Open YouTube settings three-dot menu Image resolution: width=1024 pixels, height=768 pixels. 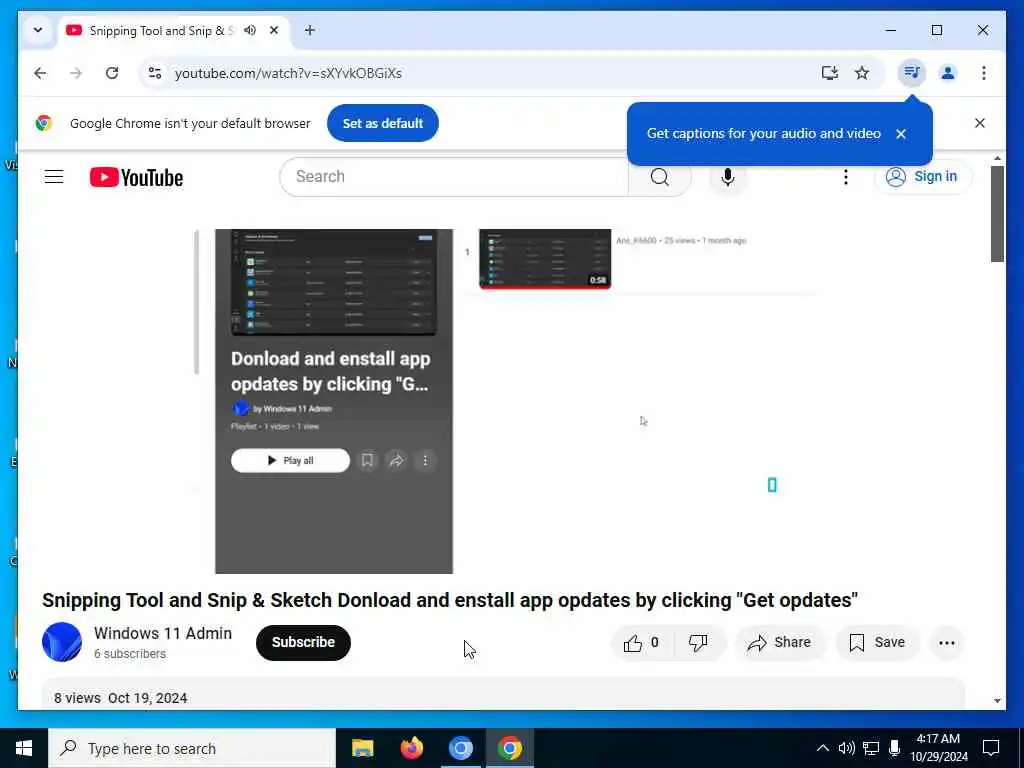[846, 177]
